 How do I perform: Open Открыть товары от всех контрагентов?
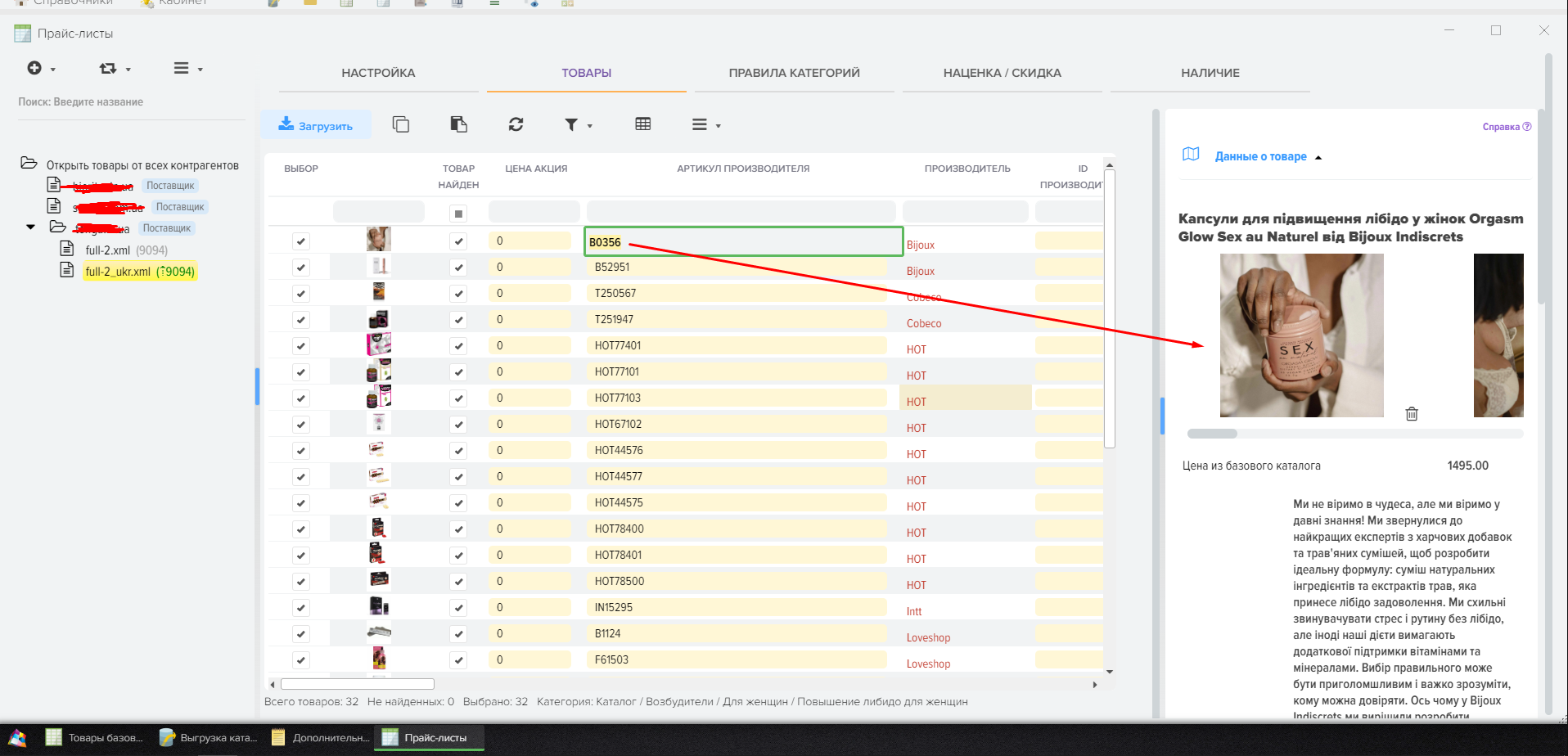(x=142, y=165)
